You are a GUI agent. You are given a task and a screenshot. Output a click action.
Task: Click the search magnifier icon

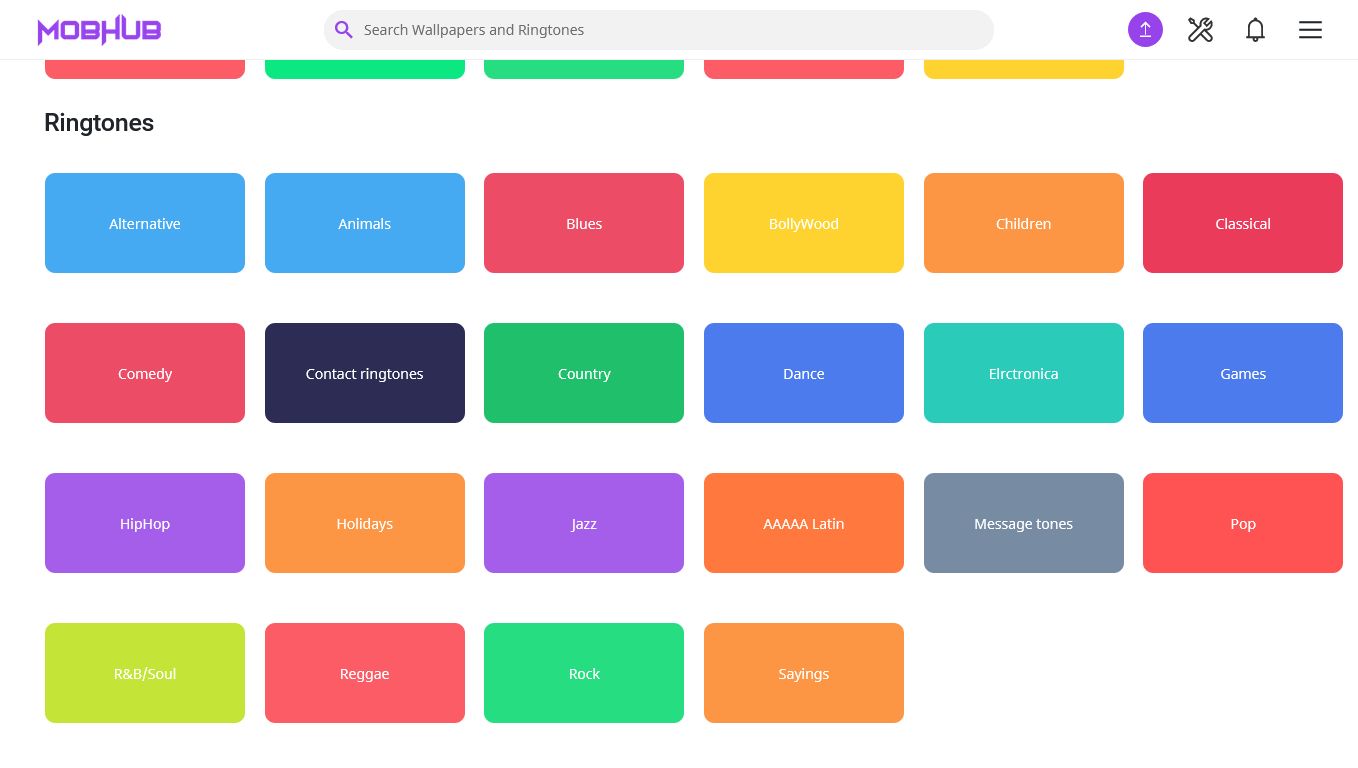pos(343,30)
